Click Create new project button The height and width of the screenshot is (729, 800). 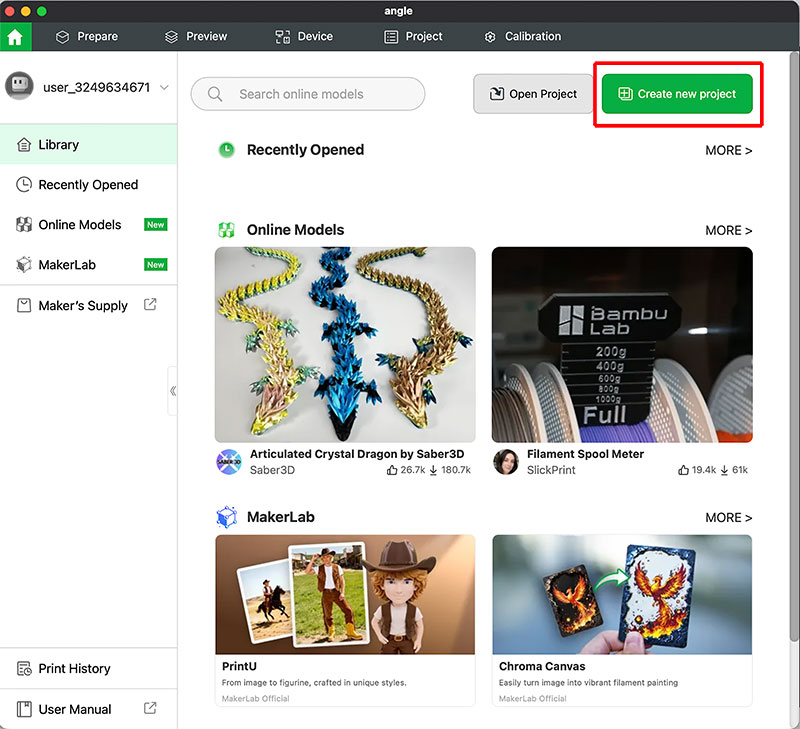click(x=677, y=94)
